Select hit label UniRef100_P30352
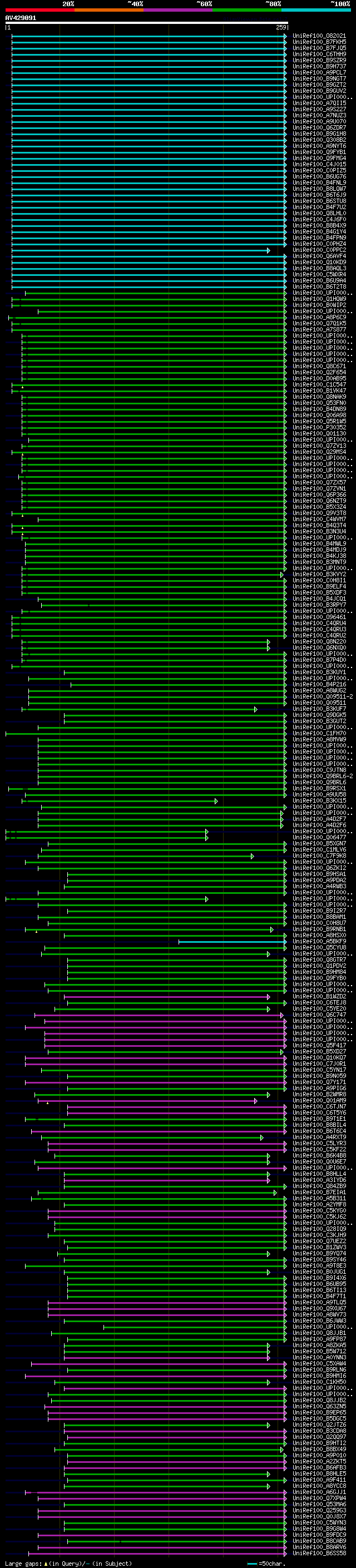The image size is (356, 1568). [319, 427]
